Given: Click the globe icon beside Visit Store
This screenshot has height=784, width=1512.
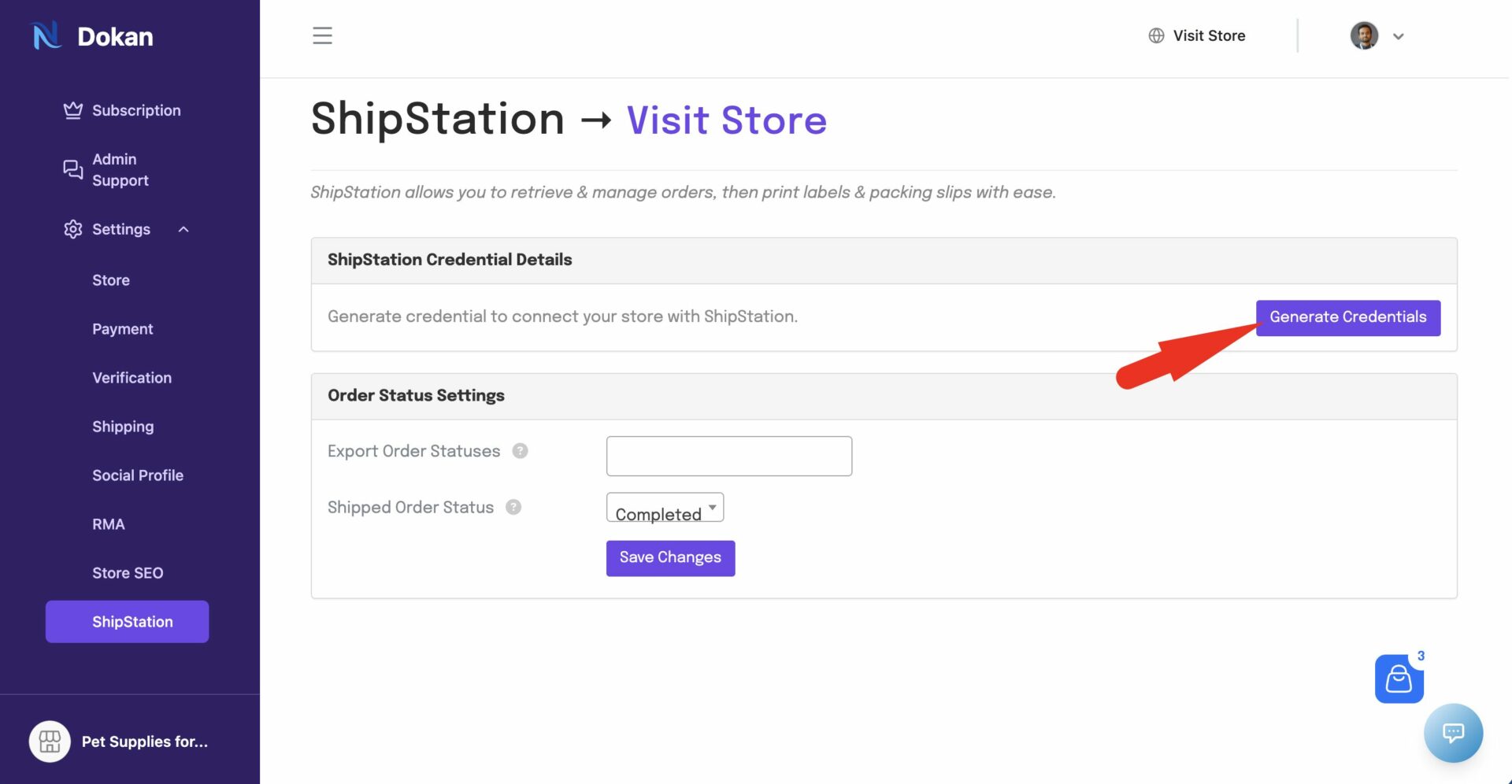Looking at the screenshot, I should coord(1156,35).
